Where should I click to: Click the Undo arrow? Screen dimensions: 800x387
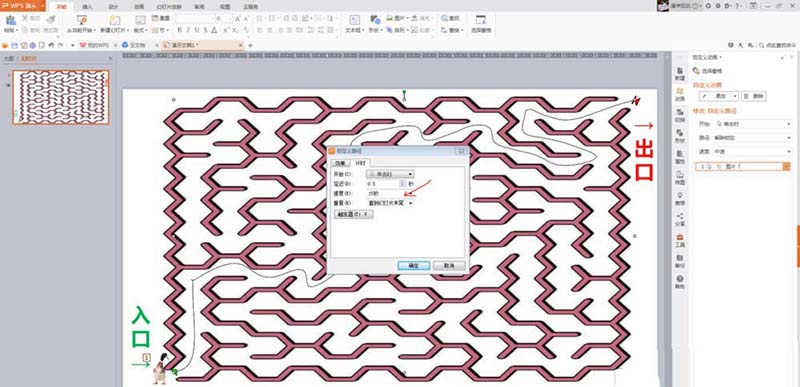point(51,45)
